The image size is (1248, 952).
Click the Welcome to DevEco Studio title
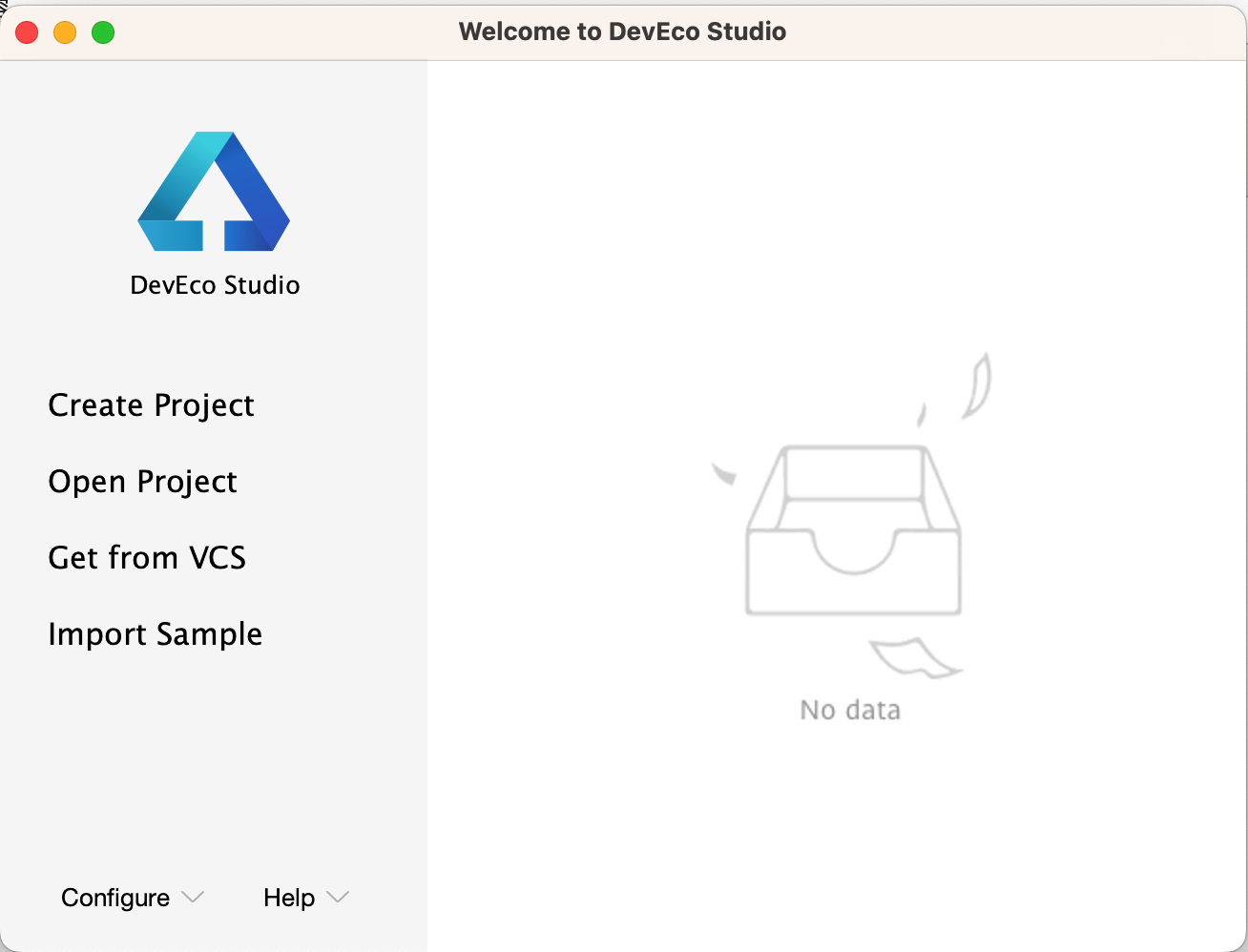click(x=622, y=31)
